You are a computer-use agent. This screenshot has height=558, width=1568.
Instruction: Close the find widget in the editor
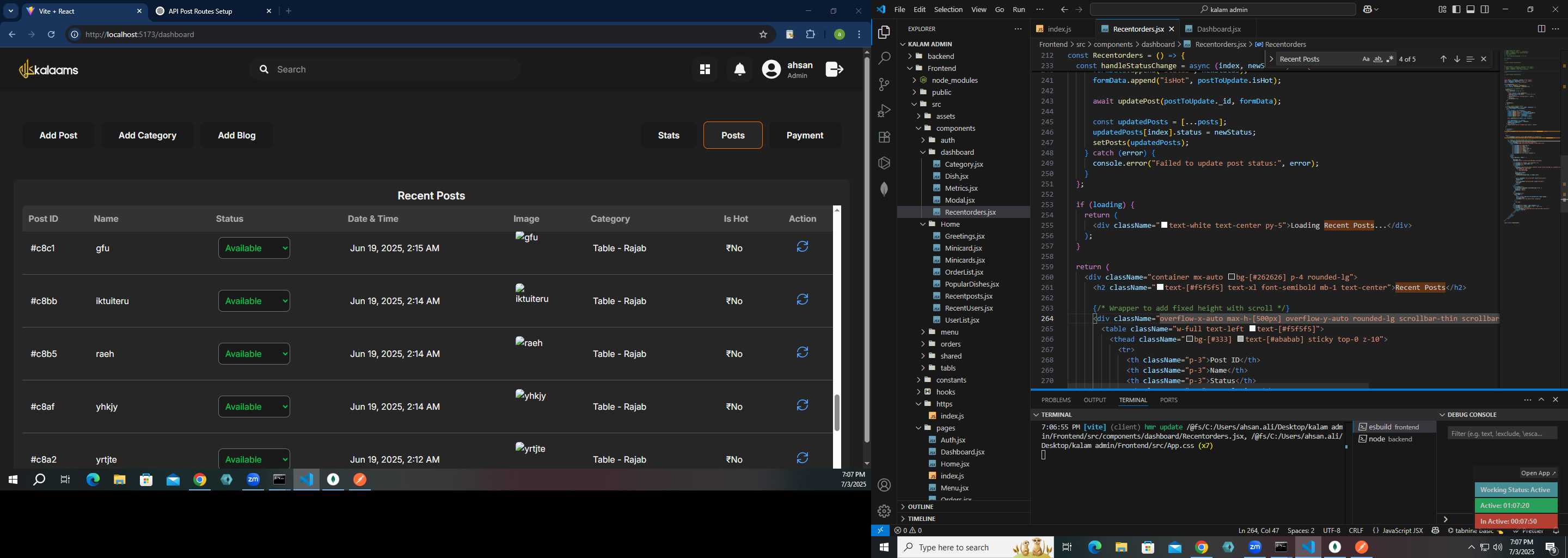1484,59
